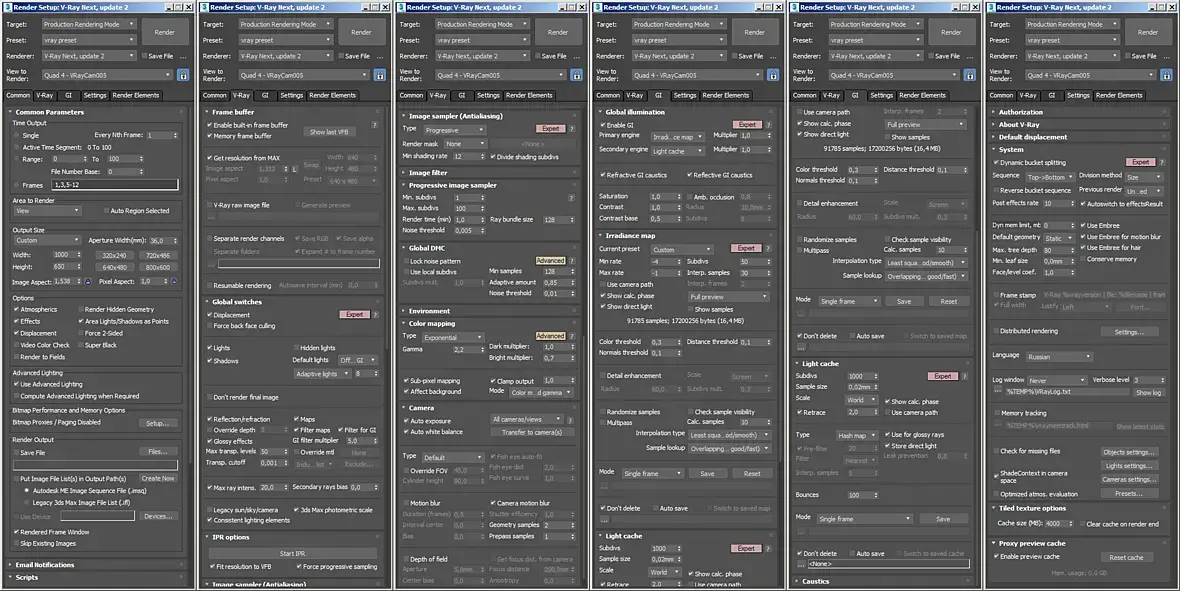Viewport: 1180px width, 591px height.
Task: Click the 800x600 output size preset button
Action: click(x=158, y=267)
